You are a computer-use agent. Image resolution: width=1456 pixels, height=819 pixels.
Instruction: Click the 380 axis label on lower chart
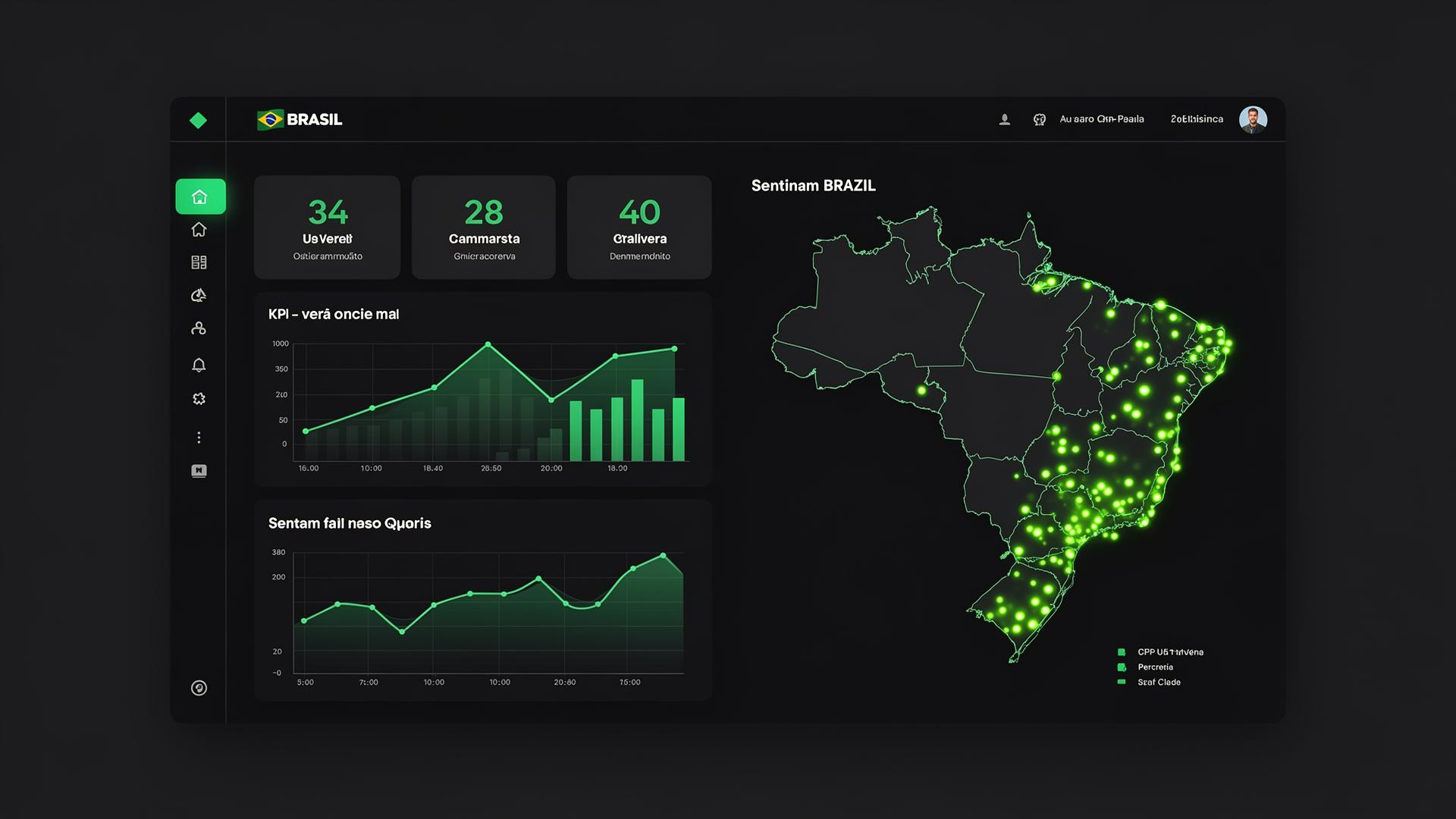[x=279, y=552]
